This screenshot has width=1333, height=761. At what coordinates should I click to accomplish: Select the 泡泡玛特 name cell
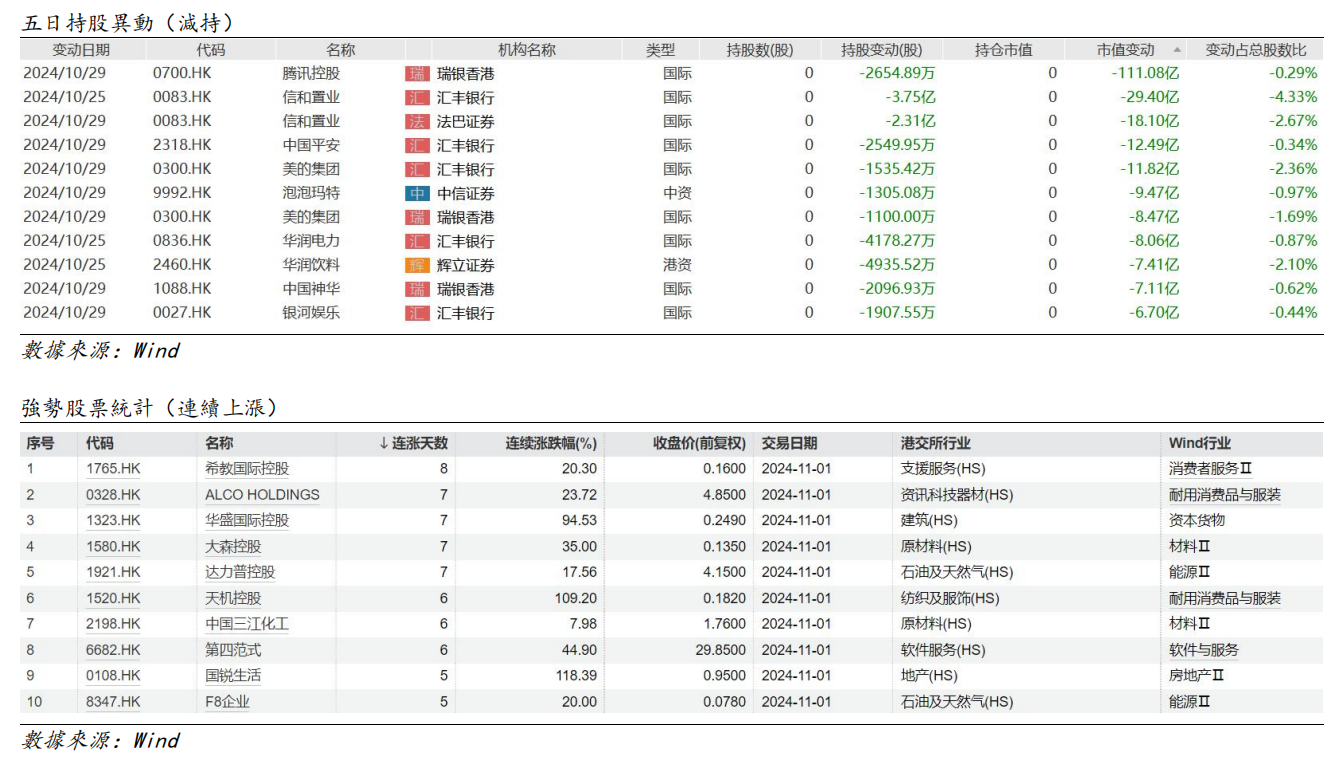tap(311, 194)
